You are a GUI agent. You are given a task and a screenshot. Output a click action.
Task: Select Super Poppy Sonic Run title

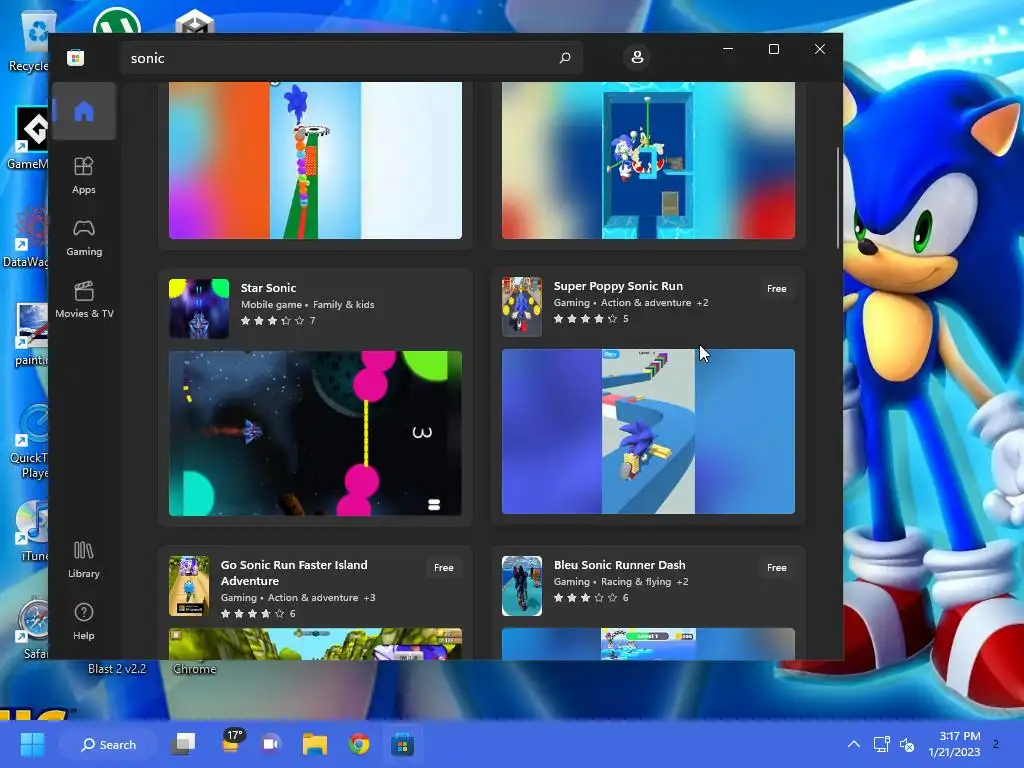click(618, 286)
